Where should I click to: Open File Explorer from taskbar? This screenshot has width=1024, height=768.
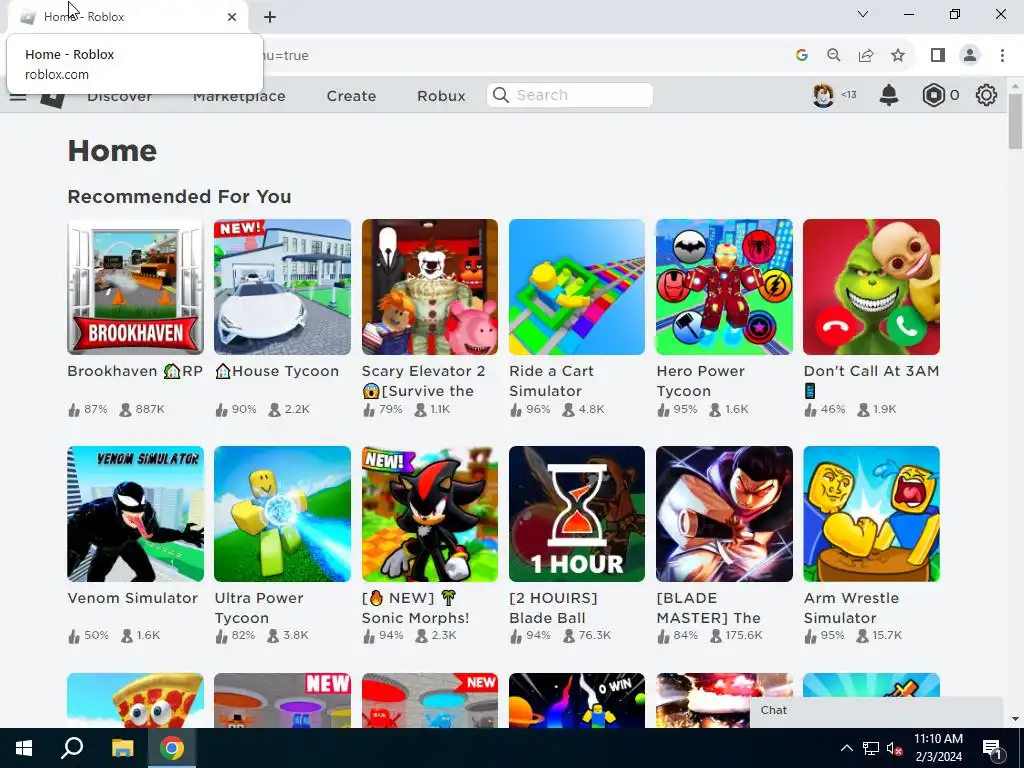pos(122,748)
